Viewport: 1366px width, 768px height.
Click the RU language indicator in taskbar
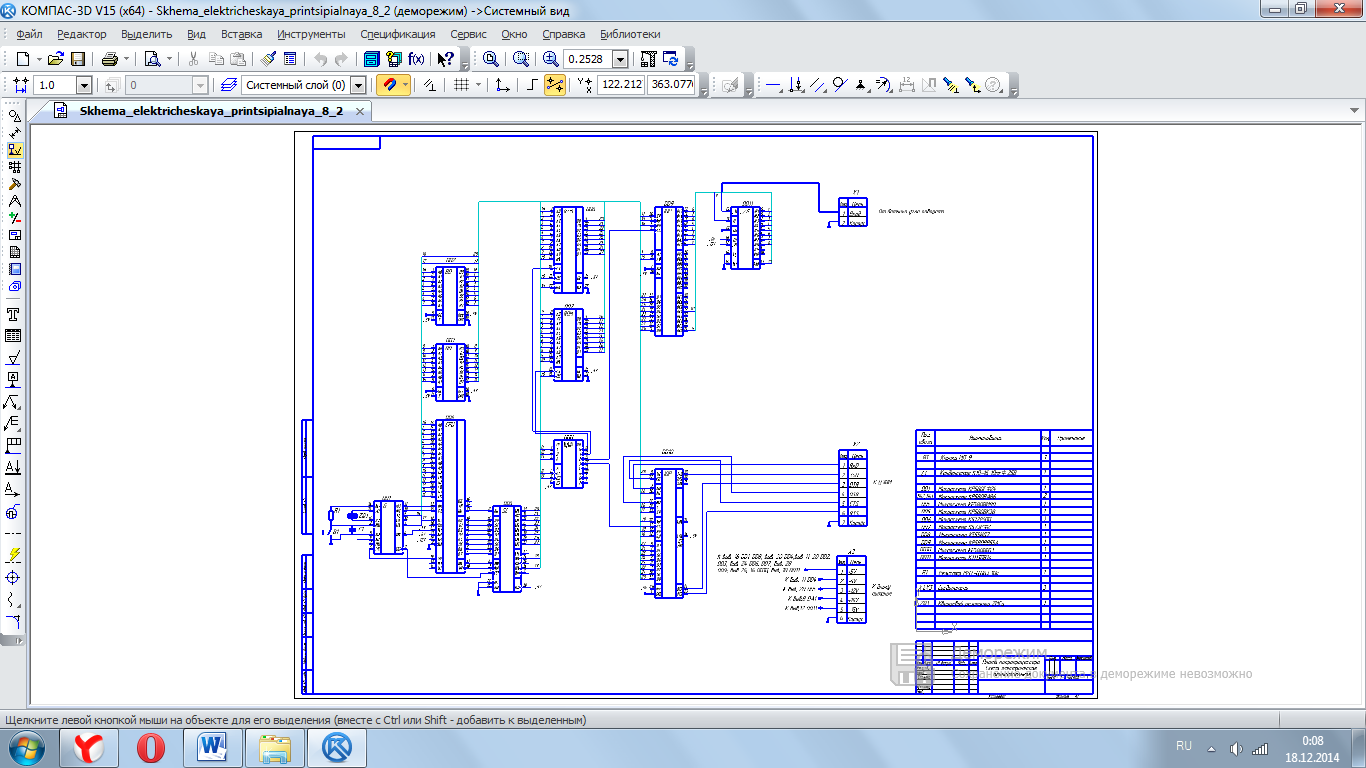(x=1184, y=746)
